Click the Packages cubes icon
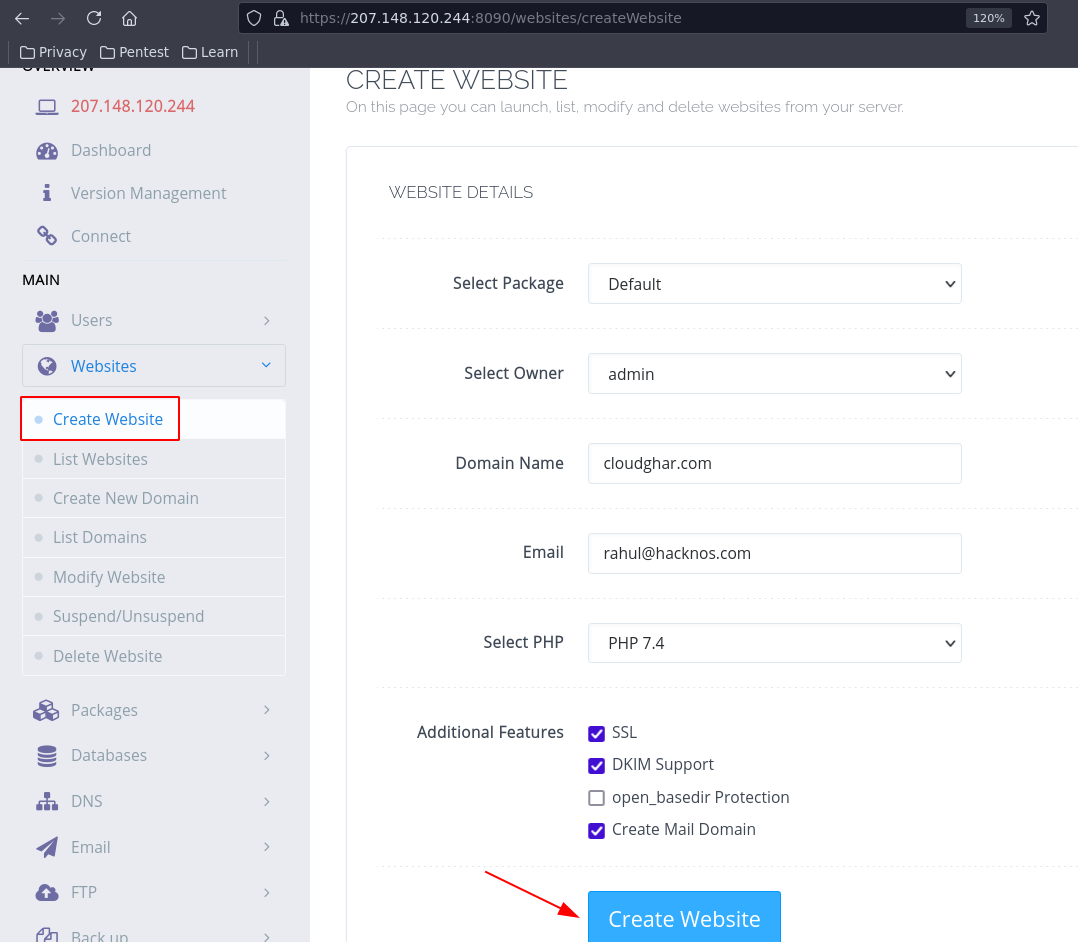This screenshot has width=1078, height=942. pos(46,710)
